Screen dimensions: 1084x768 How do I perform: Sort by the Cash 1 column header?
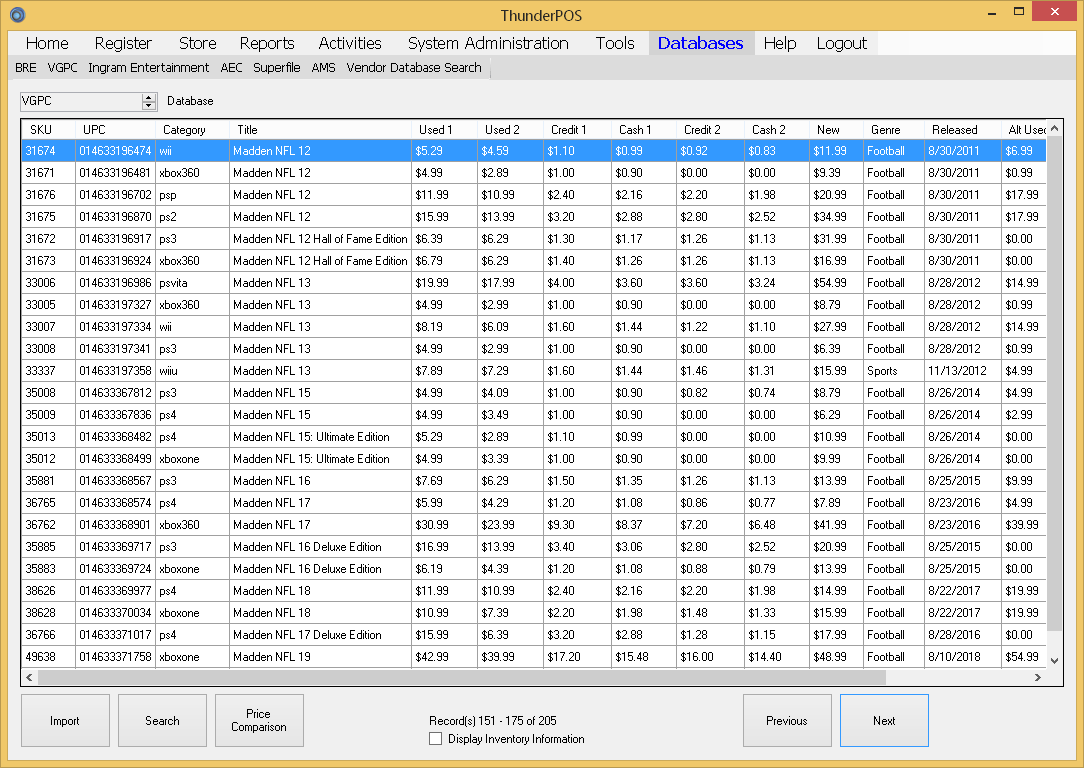(644, 129)
